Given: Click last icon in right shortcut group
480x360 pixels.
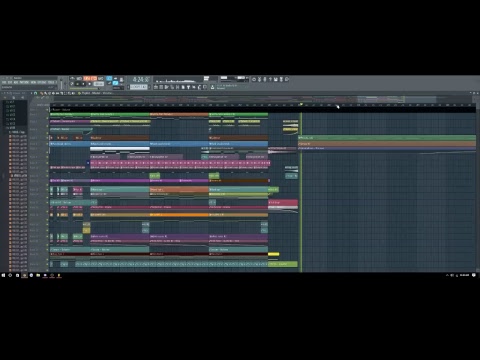Looking at the screenshot, I should click(x=287, y=79).
